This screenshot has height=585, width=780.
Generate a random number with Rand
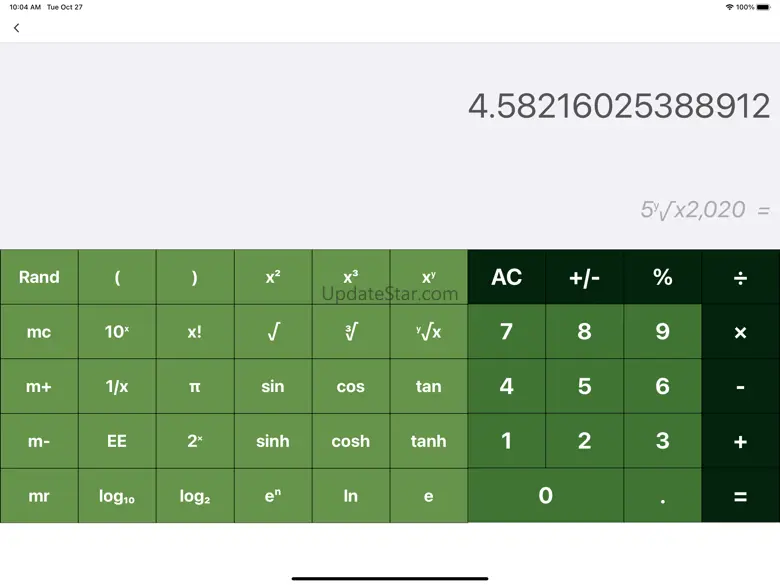(39, 277)
